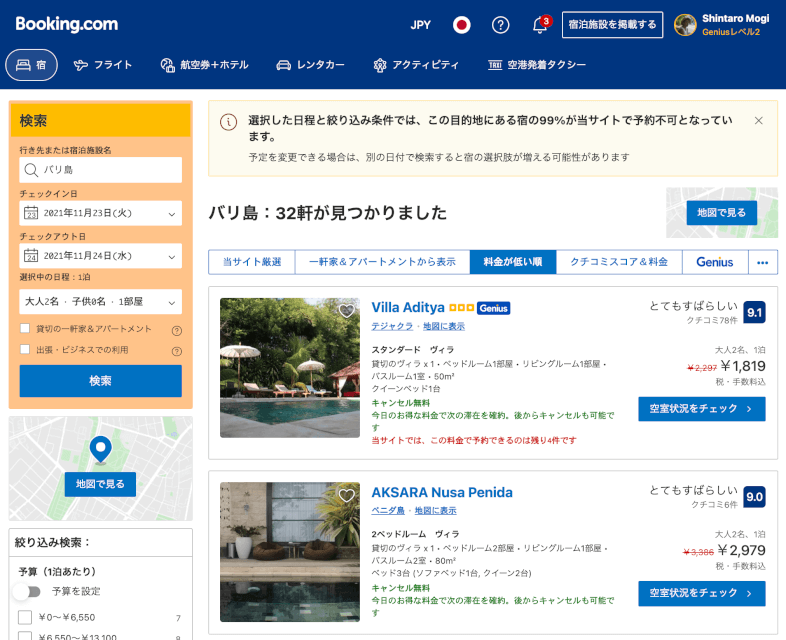Open the AKSARA Nusa Penida photo
786x640 pixels.
[x=290, y=552]
